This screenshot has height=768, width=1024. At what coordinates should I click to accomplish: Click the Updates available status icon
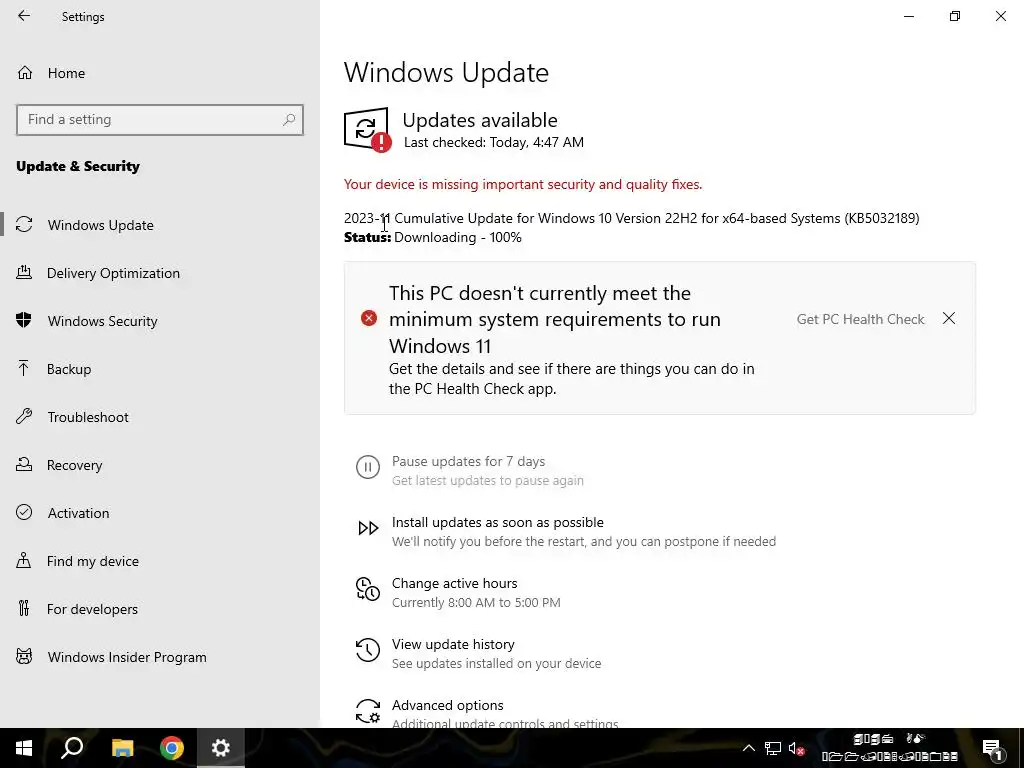click(x=368, y=129)
